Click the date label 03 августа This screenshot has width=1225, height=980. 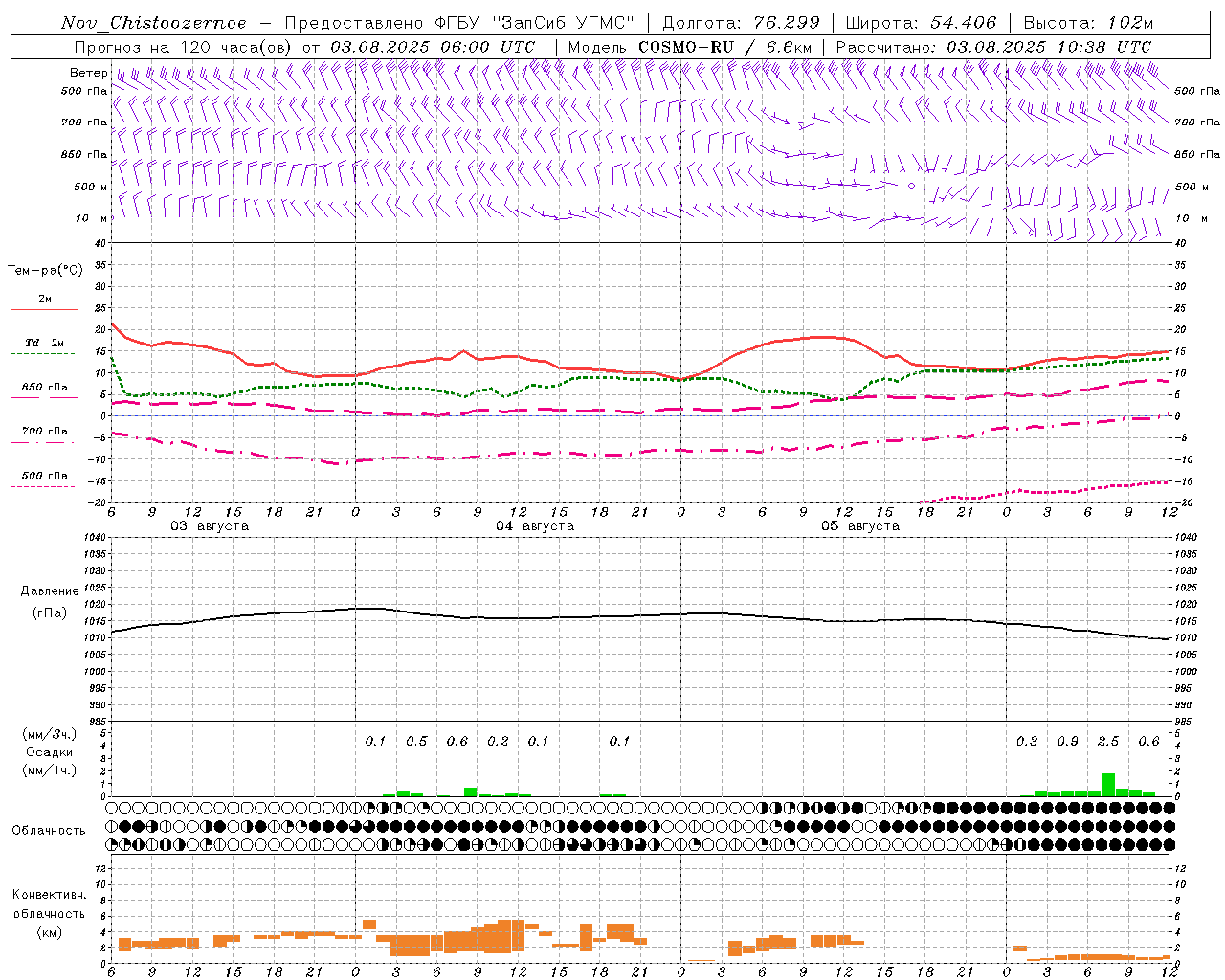click(210, 526)
